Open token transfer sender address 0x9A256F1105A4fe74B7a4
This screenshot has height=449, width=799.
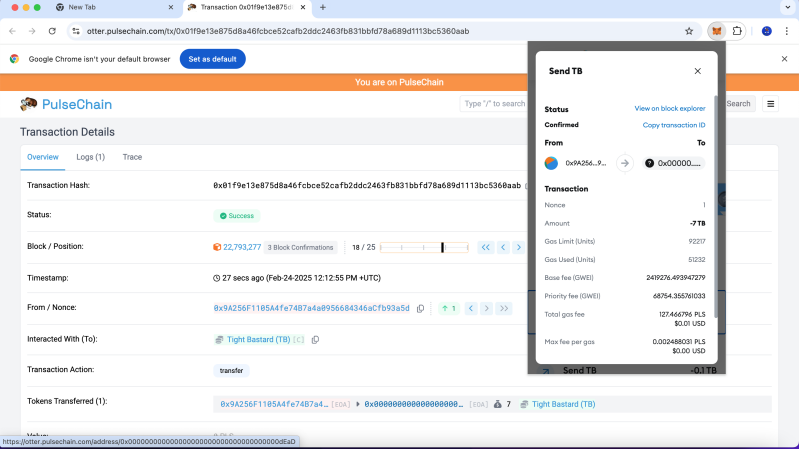(274, 404)
